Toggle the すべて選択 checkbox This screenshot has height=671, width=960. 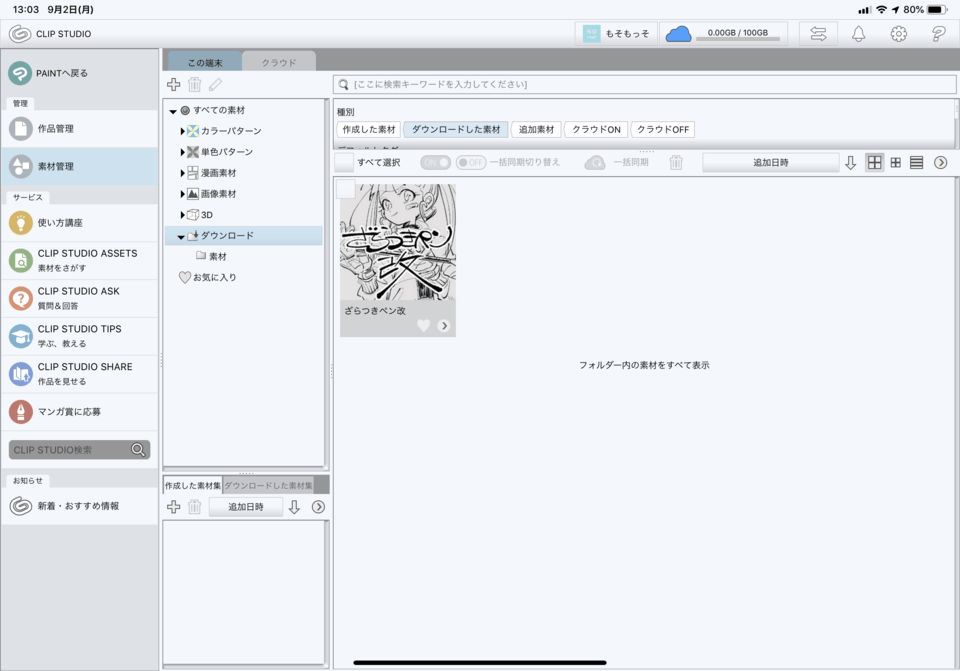[x=345, y=162]
